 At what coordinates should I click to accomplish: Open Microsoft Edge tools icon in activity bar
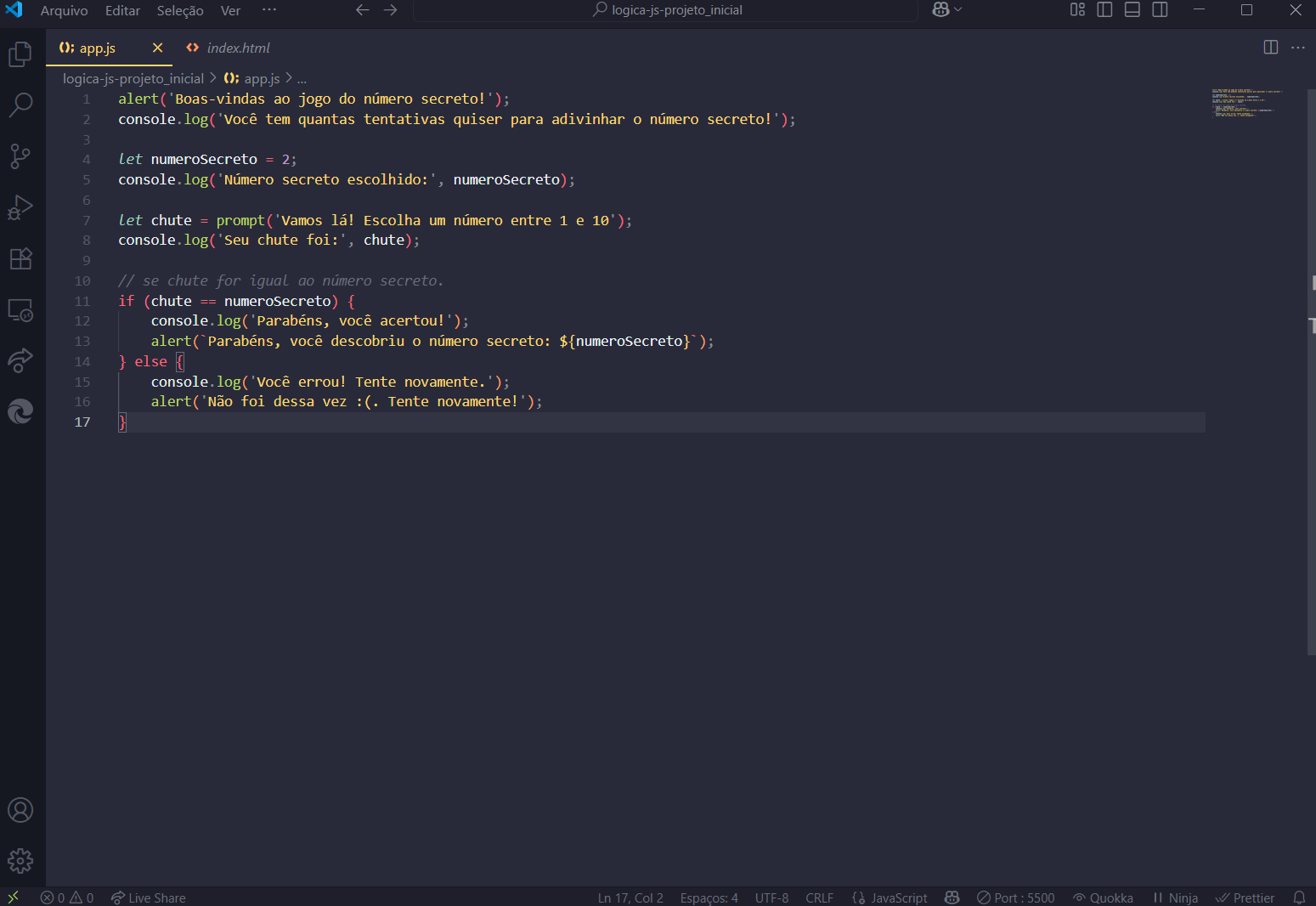click(20, 411)
